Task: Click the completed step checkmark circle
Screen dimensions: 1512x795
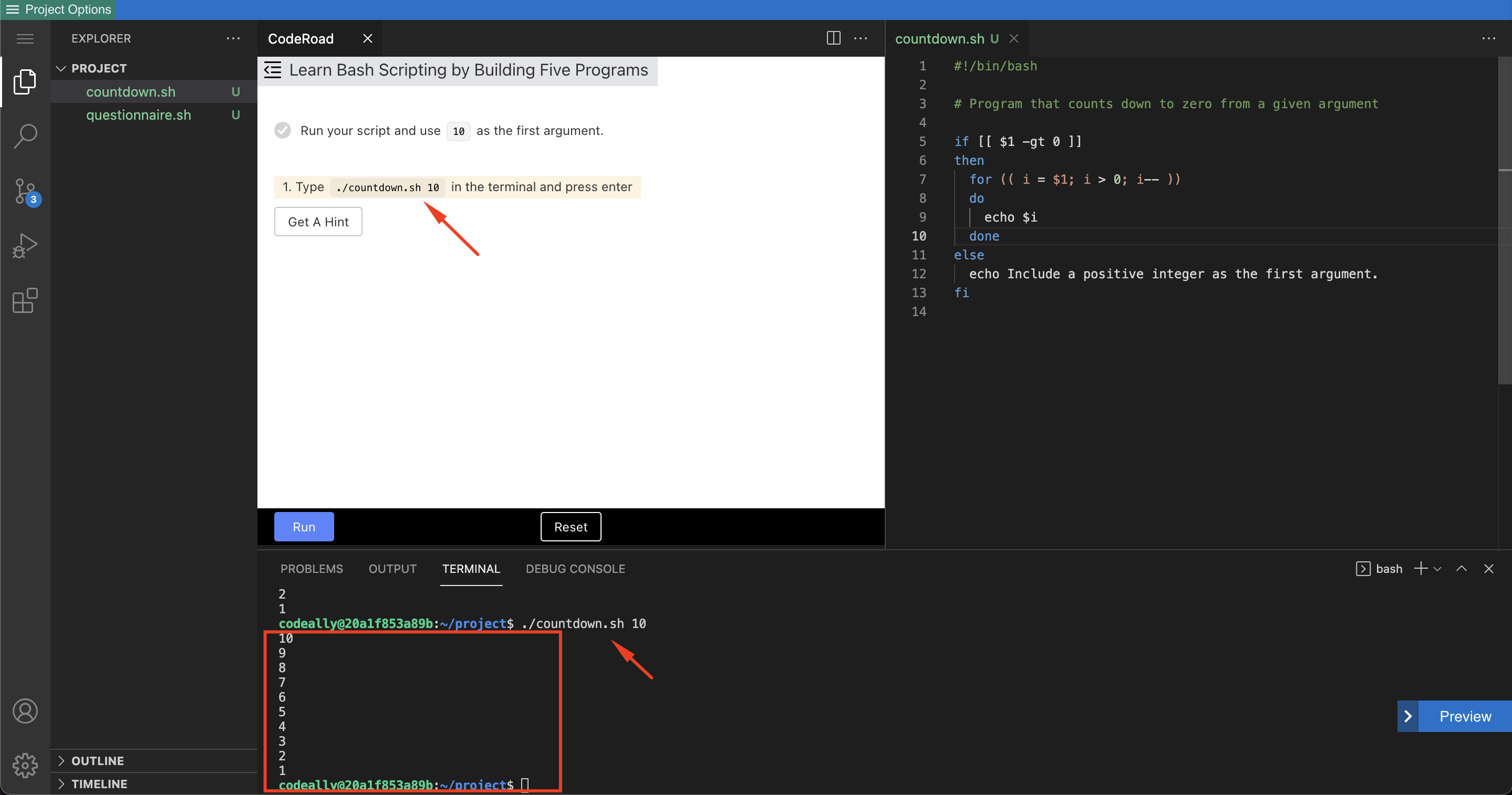Action: [x=282, y=130]
